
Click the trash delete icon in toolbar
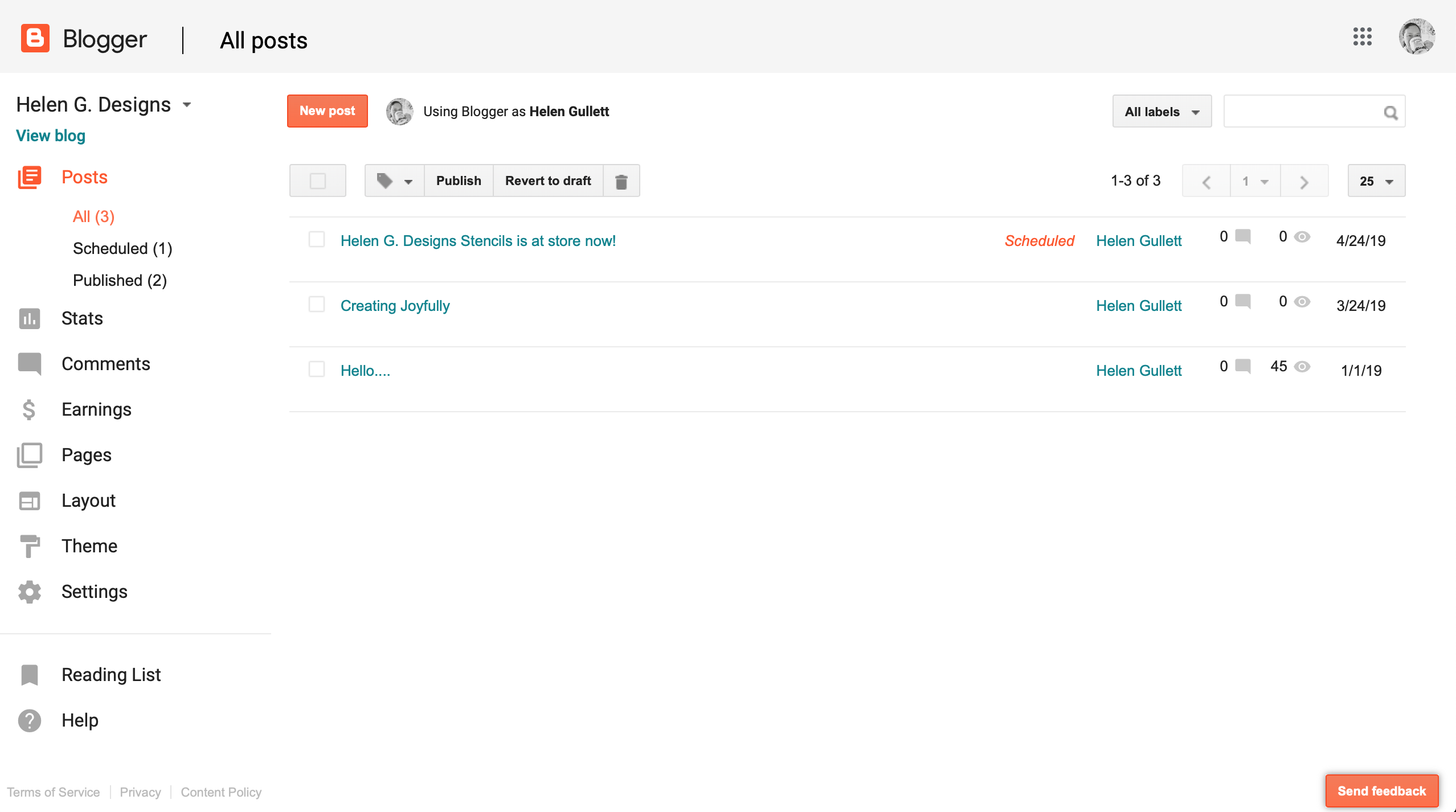click(621, 181)
